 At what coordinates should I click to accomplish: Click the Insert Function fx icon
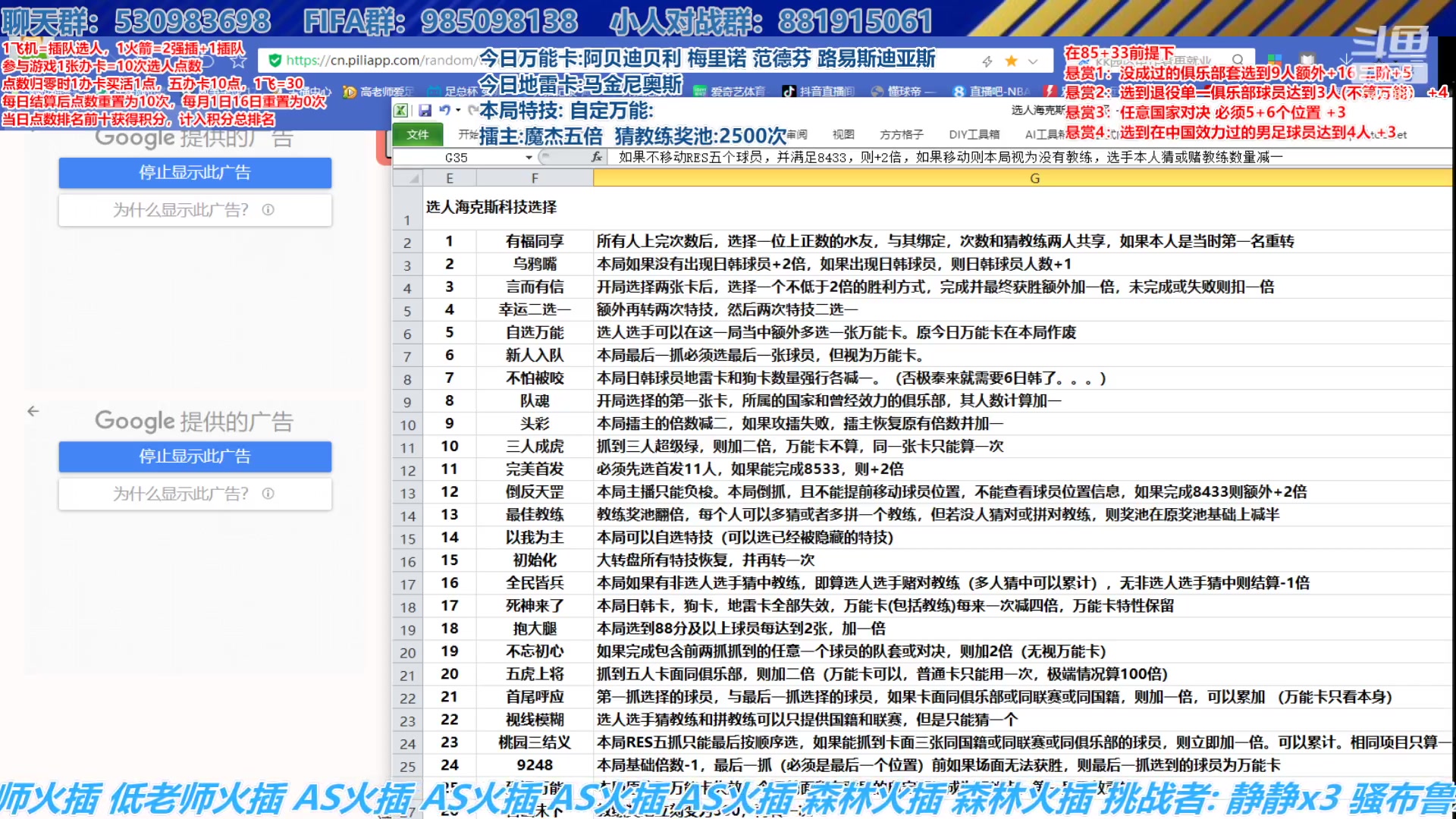tap(596, 157)
